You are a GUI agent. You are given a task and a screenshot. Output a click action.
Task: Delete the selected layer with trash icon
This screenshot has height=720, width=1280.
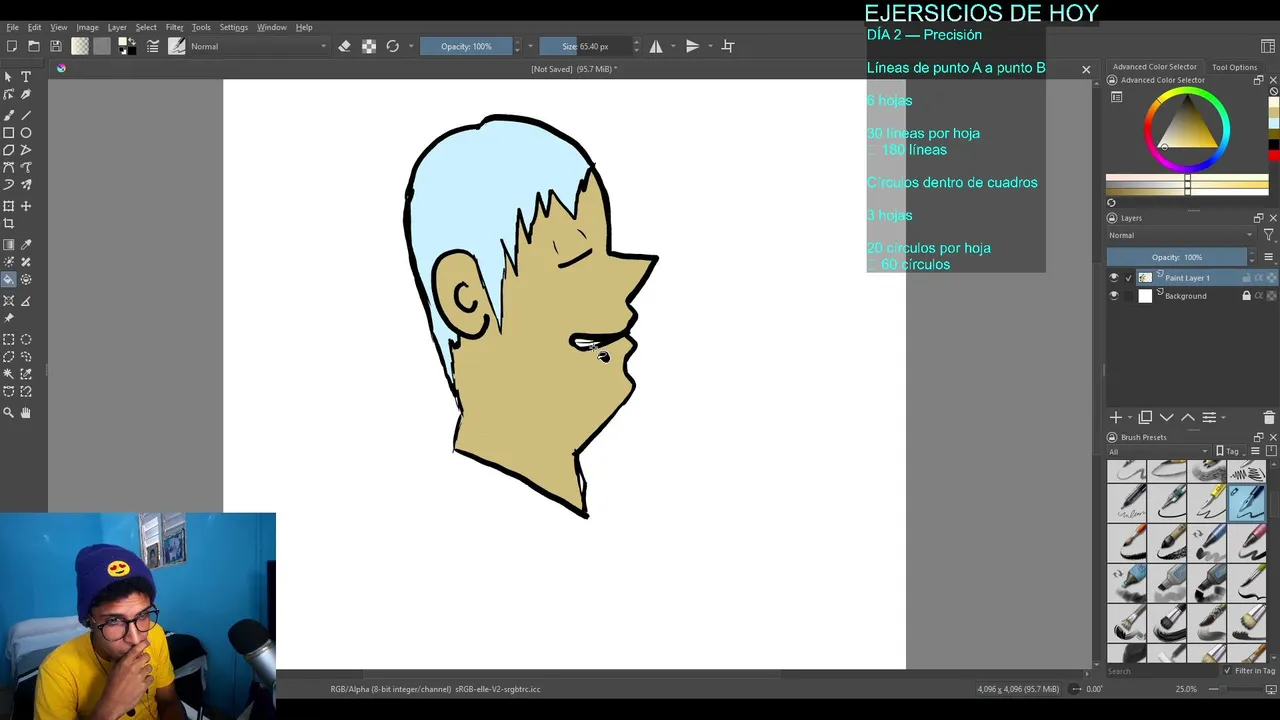(x=1269, y=417)
